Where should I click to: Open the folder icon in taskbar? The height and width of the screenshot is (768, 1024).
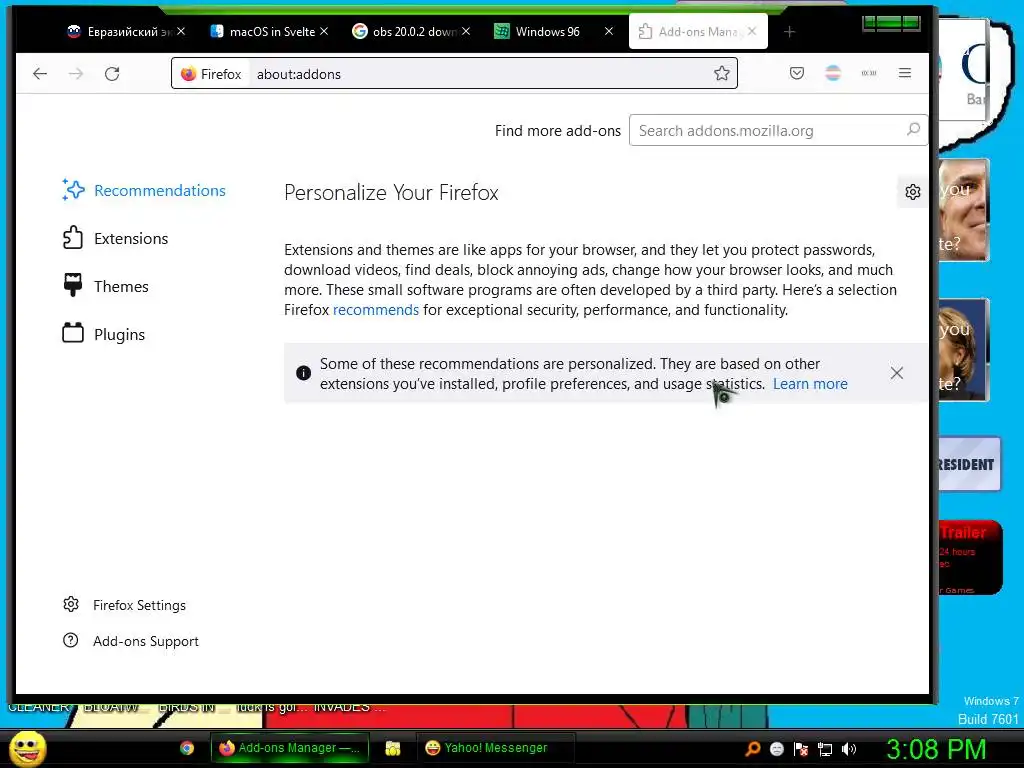pyautogui.click(x=392, y=748)
